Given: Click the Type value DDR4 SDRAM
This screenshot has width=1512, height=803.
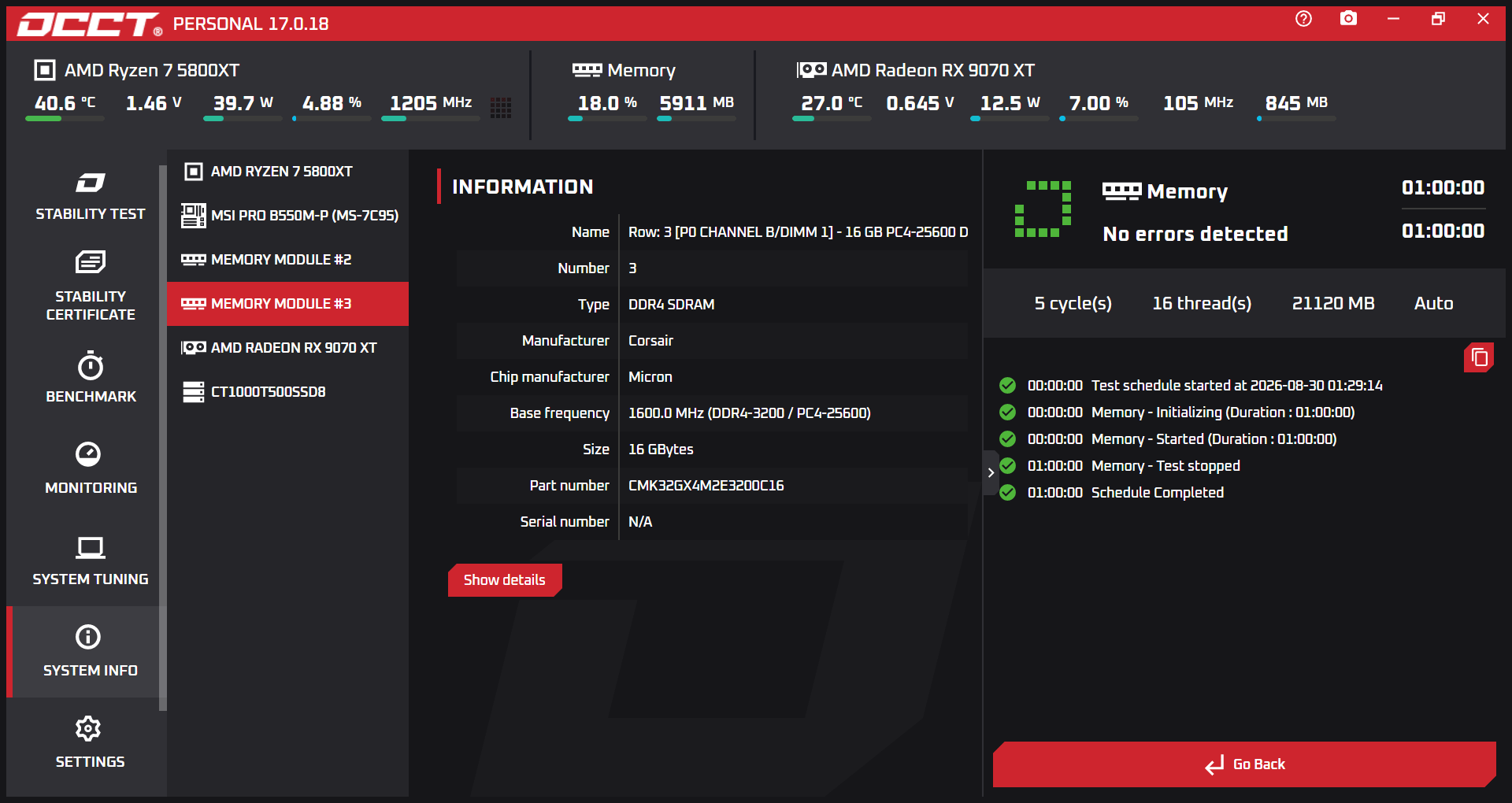Looking at the screenshot, I should [671, 305].
